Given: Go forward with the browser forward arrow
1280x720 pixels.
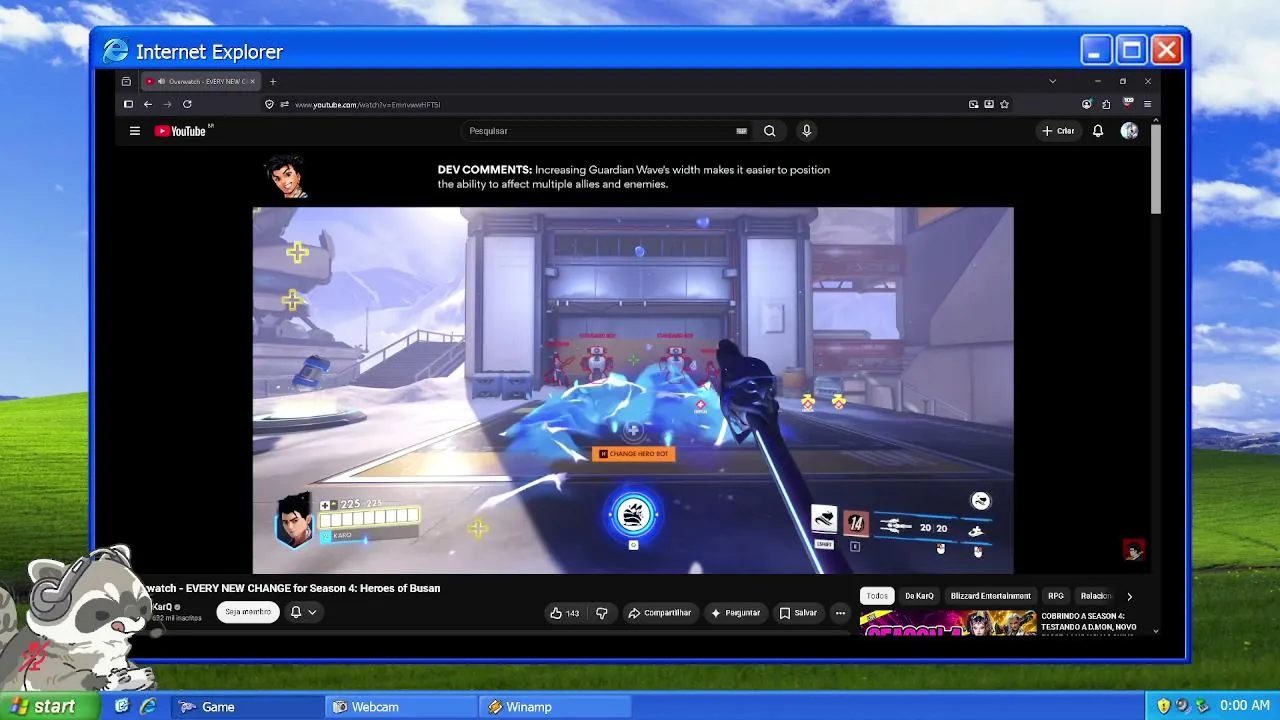Looking at the screenshot, I should tap(167, 104).
